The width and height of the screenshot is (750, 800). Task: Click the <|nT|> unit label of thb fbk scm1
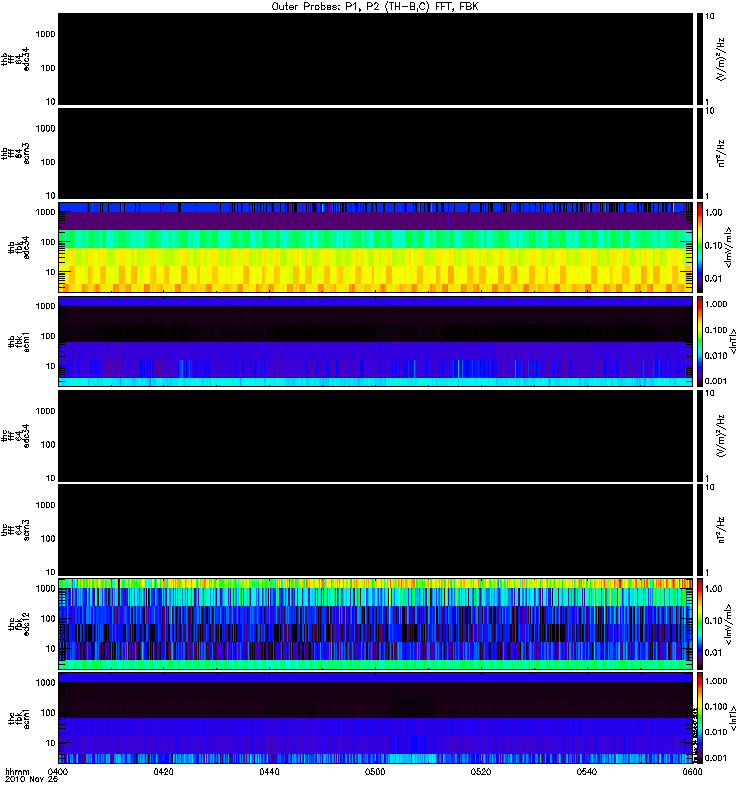coord(733,341)
